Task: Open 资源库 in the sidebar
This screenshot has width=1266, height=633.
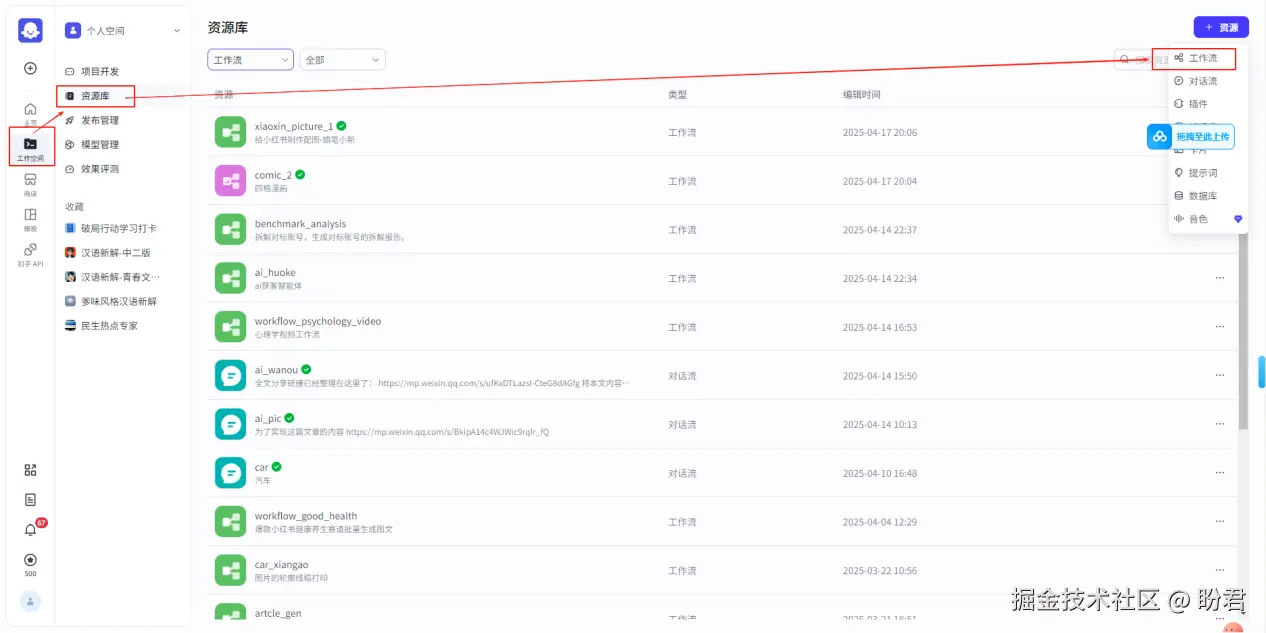Action: pos(123,96)
